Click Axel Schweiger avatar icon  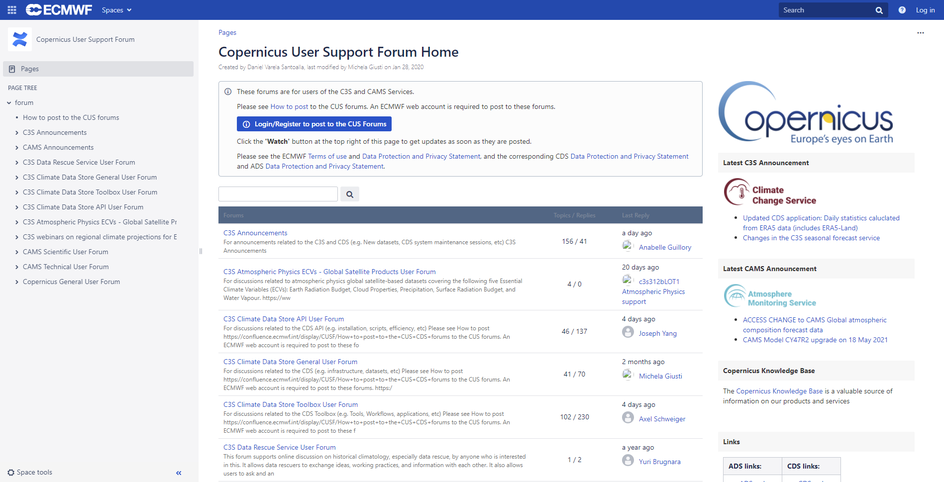(x=628, y=418)
